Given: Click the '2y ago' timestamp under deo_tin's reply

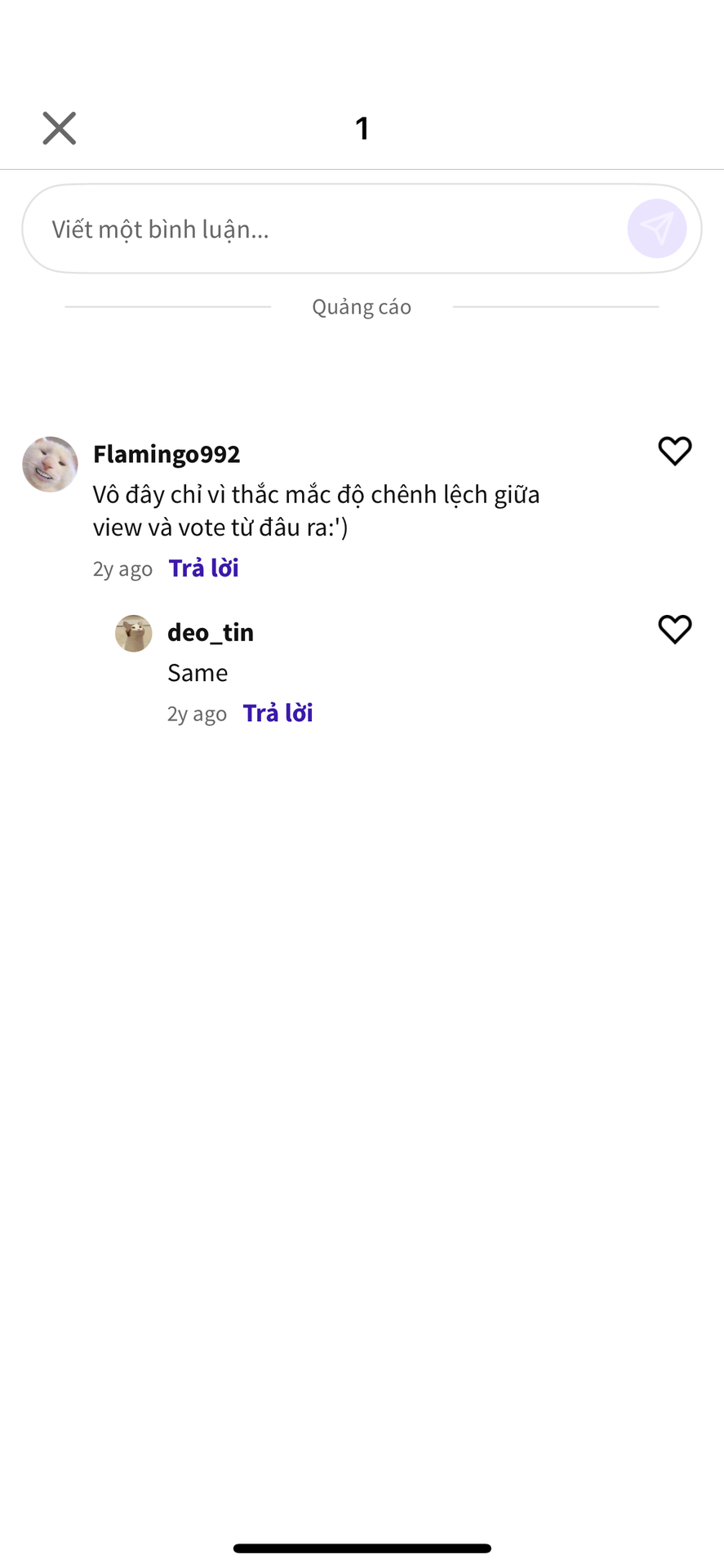Looking at the screenshot, I should (197, 714).
